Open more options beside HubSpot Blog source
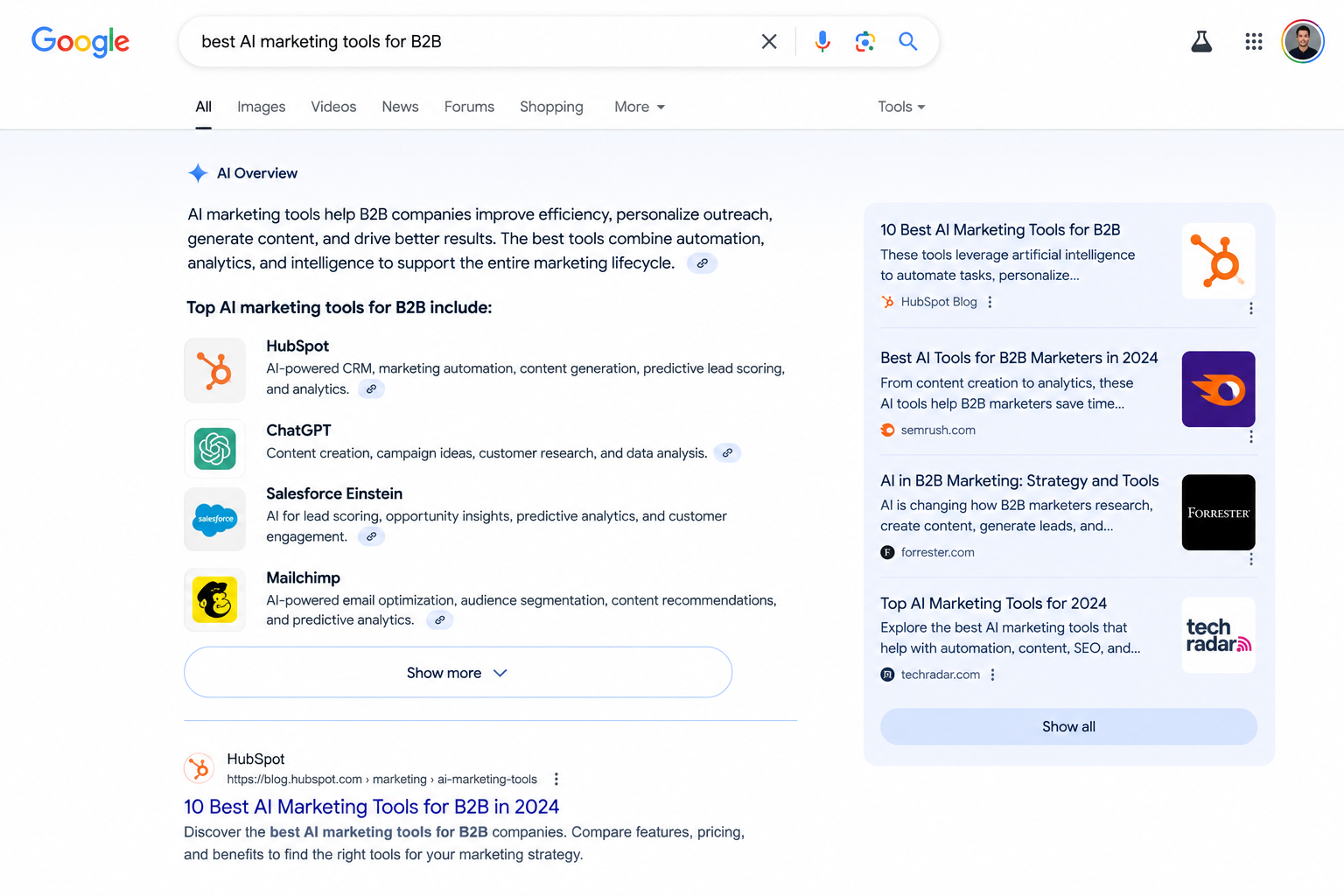 990,302
